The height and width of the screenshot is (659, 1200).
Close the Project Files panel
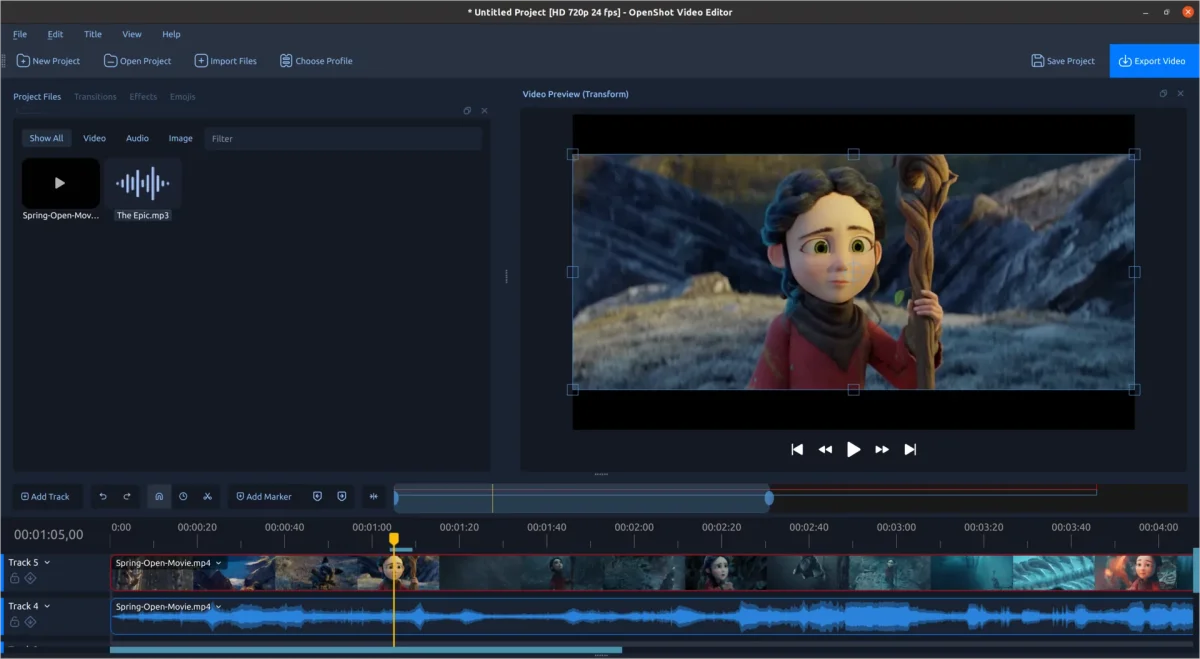(x=485, y=111)
